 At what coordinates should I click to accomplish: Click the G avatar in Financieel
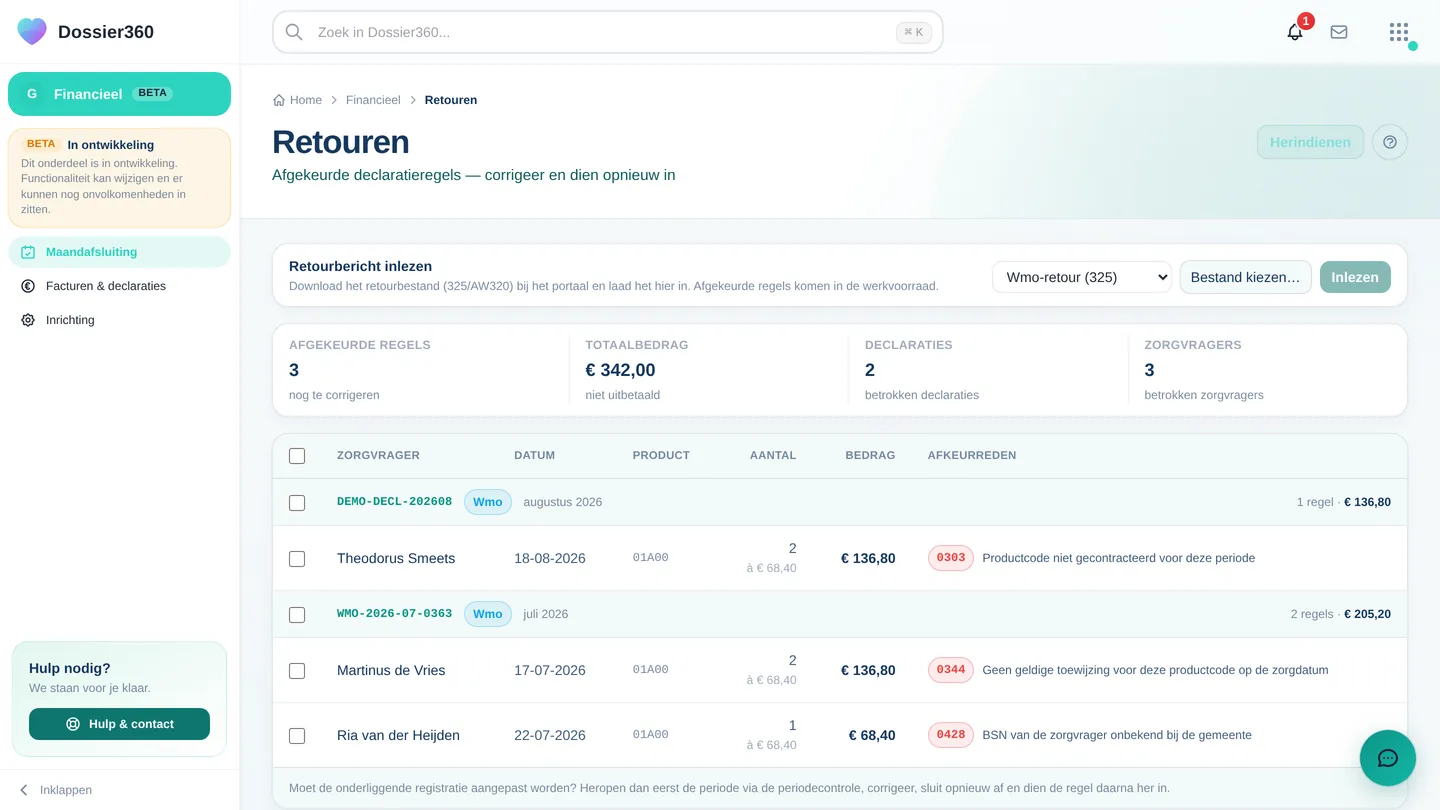coord(32,94)
